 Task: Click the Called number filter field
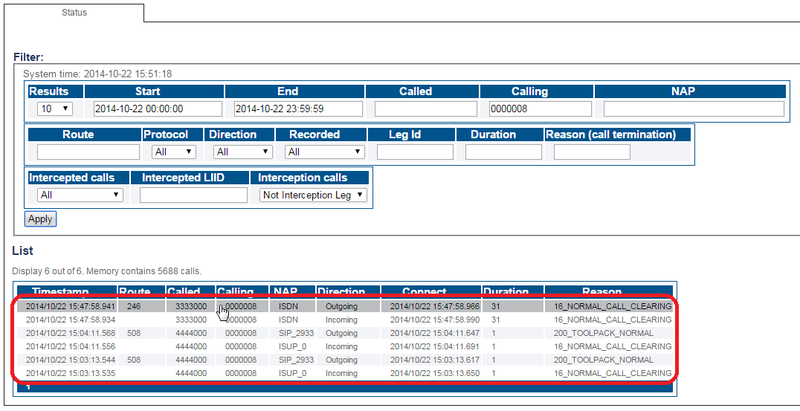click(x=424, y=109)
